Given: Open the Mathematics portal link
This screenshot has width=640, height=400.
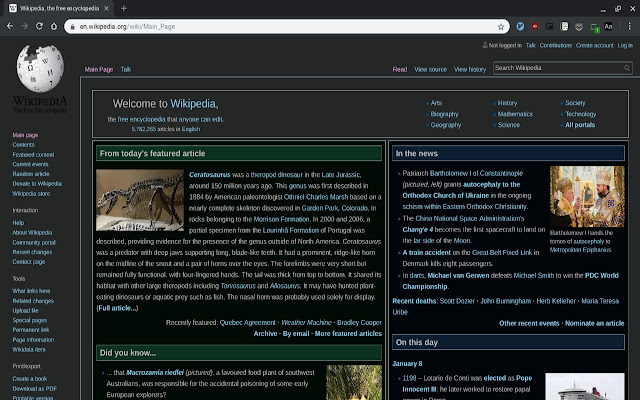Looking at the screenshot, I should pos(515,114).
